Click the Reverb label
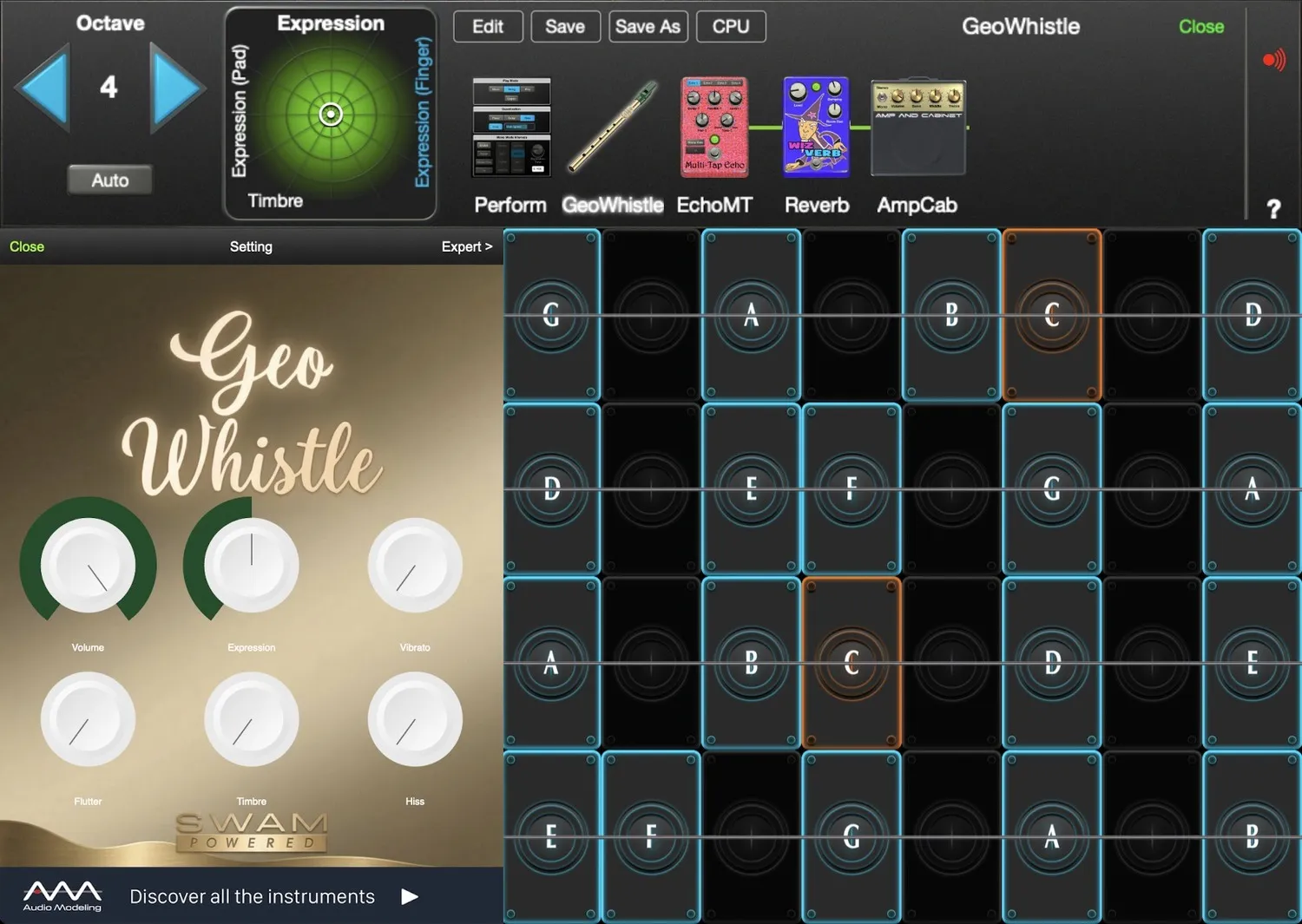The height and width of the screenshot is (924, 1302). [817, 205]
